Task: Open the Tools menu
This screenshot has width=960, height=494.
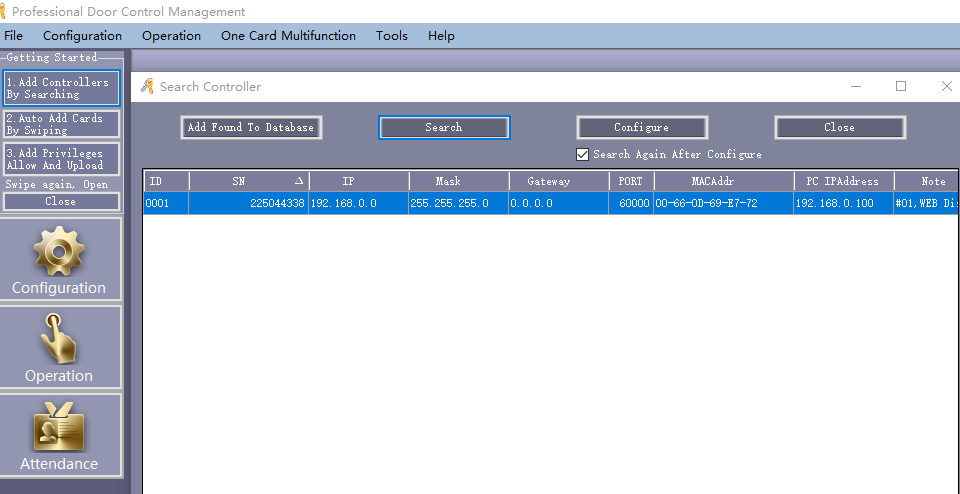Action: click(392, 36)
